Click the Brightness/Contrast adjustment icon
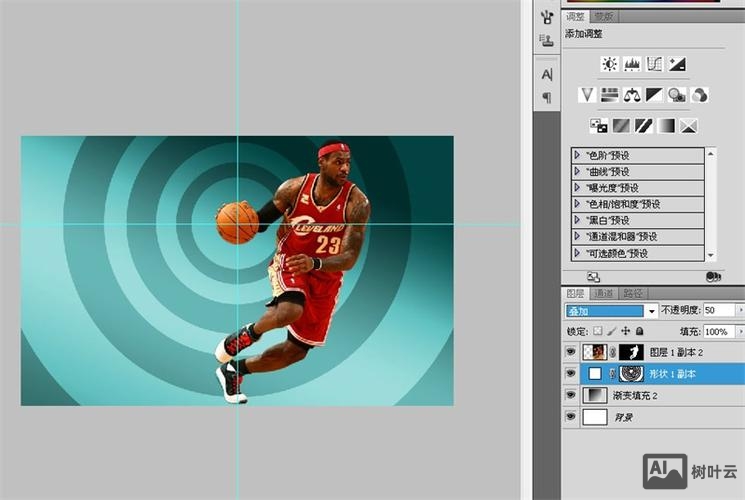This screenshot has width=745, height=500. pos(609,64)
